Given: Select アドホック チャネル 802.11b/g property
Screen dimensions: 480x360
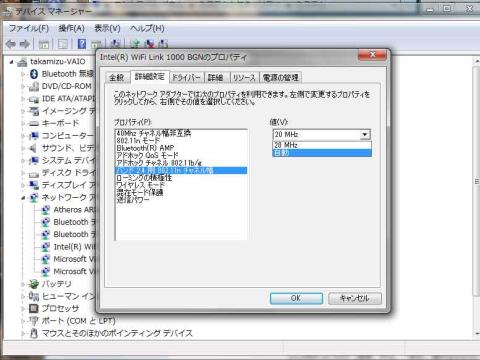Looking at the screenshot, I should pos(159,163).
